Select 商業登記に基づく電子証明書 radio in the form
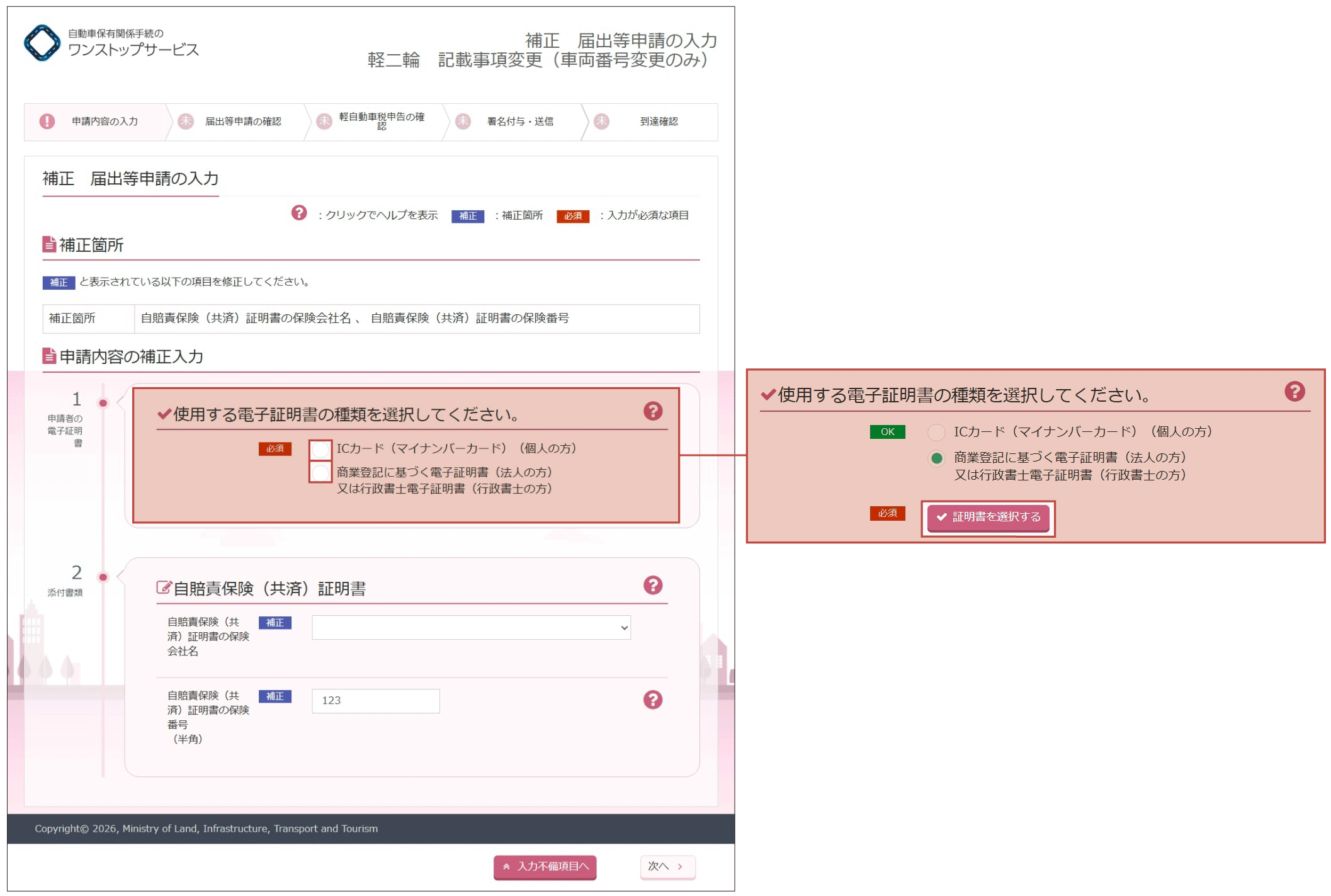The height and width of the screenshot is (896, 1331). coord(320,472)
